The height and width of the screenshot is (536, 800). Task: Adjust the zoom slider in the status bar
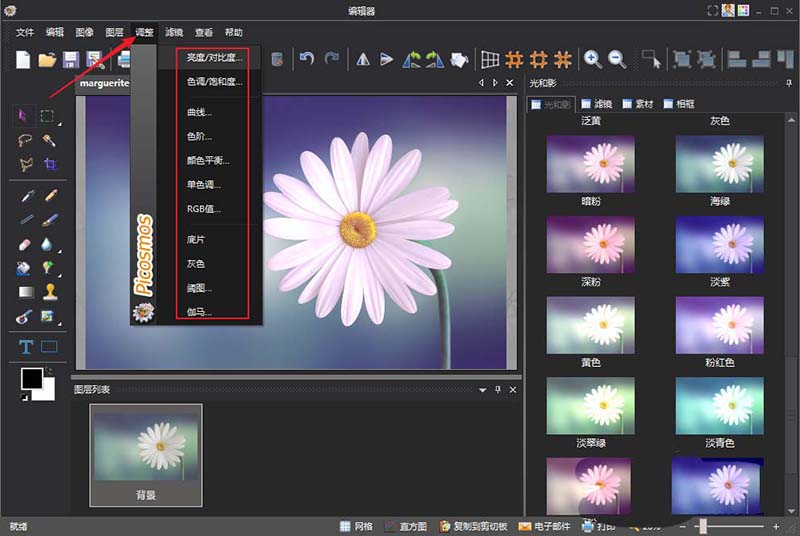(x=703, y=526)
